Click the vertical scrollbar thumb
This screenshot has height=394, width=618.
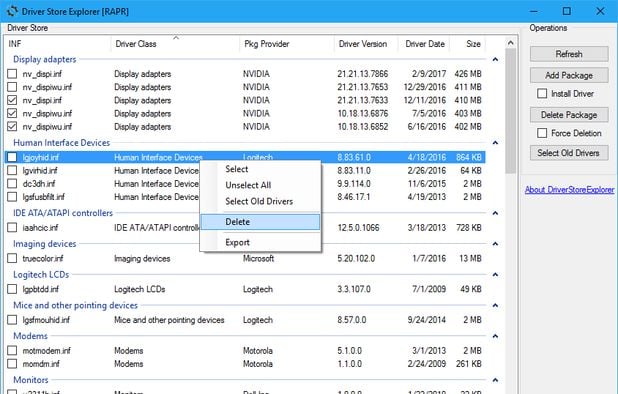511,111
